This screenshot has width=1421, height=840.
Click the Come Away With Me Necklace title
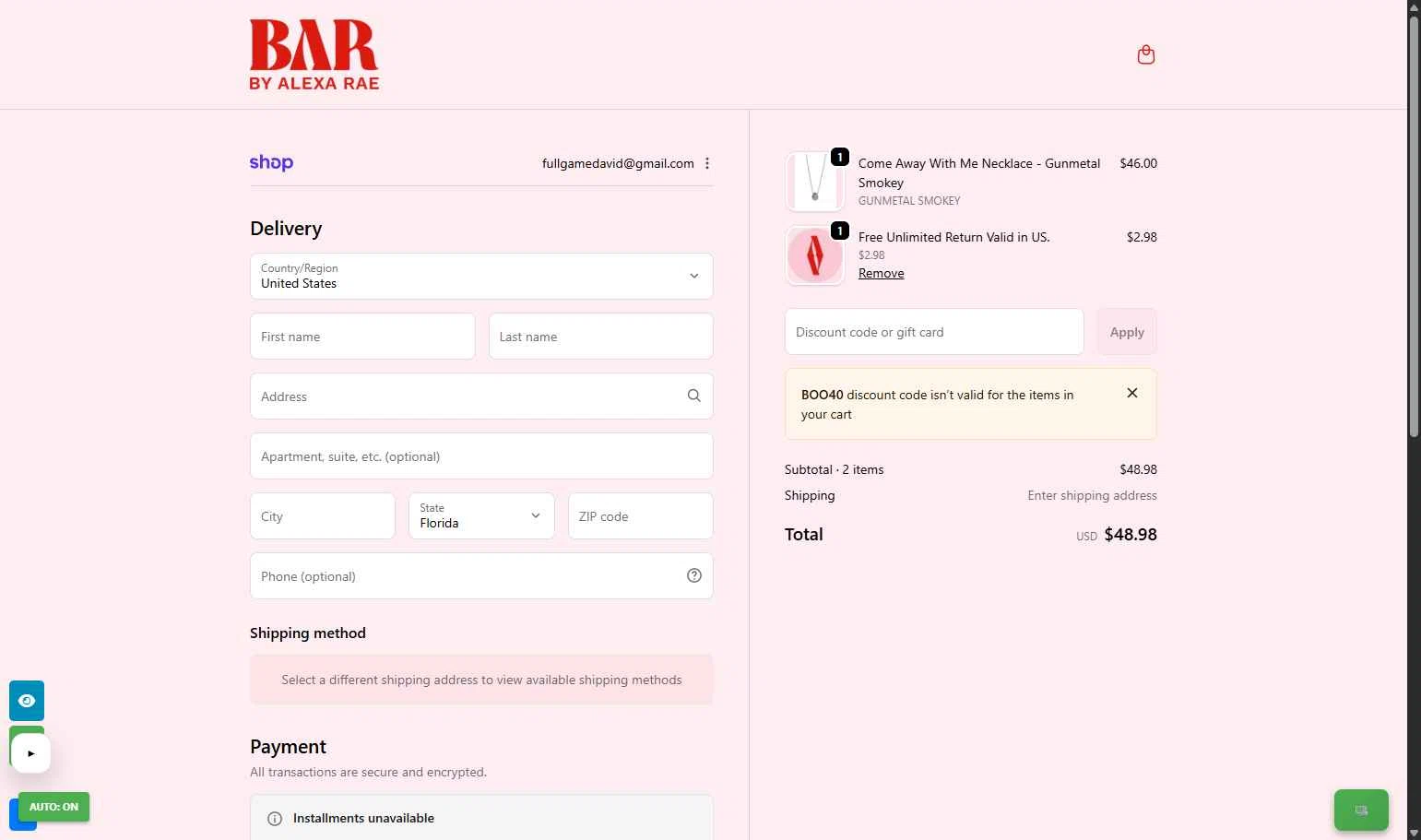[x=979, y=172]
